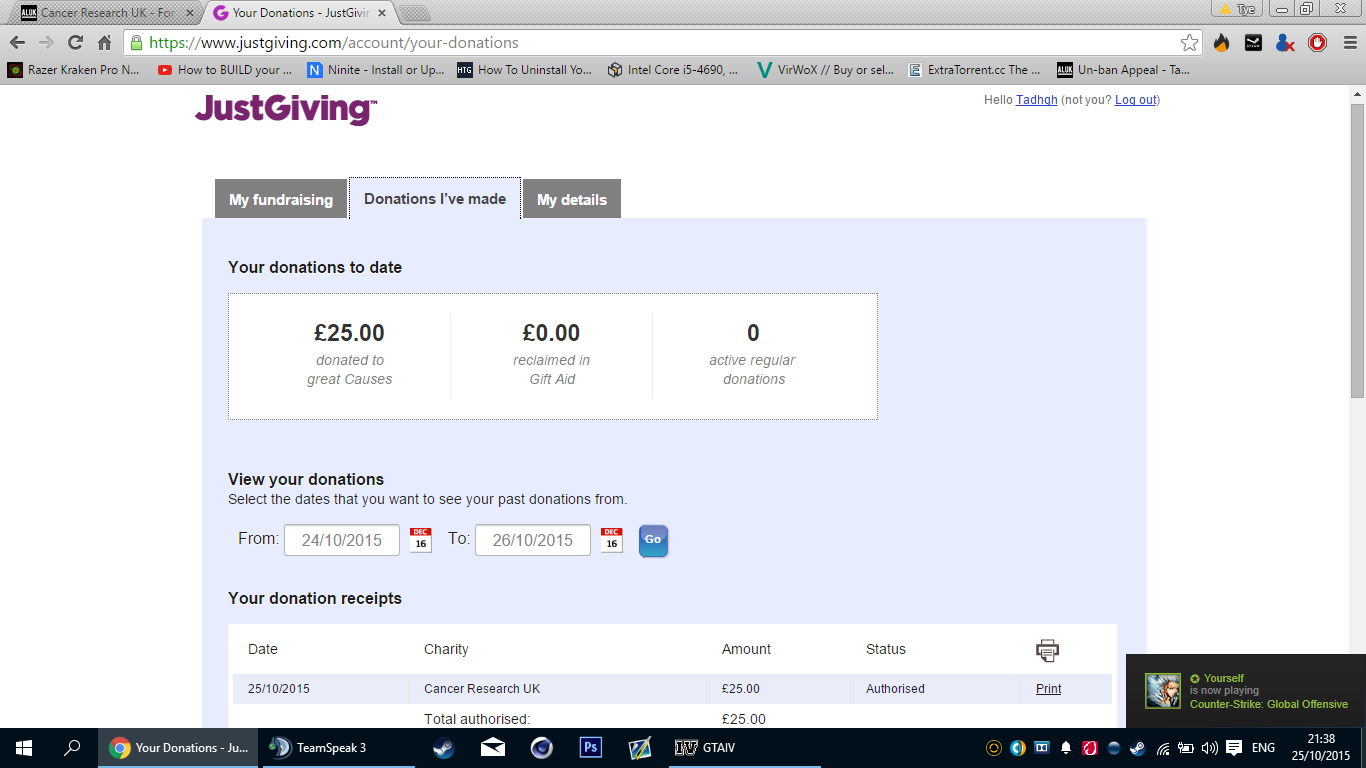Open the red AdBlock-style extension icon
This screenshot has width=1366, height=768.
1317,43
